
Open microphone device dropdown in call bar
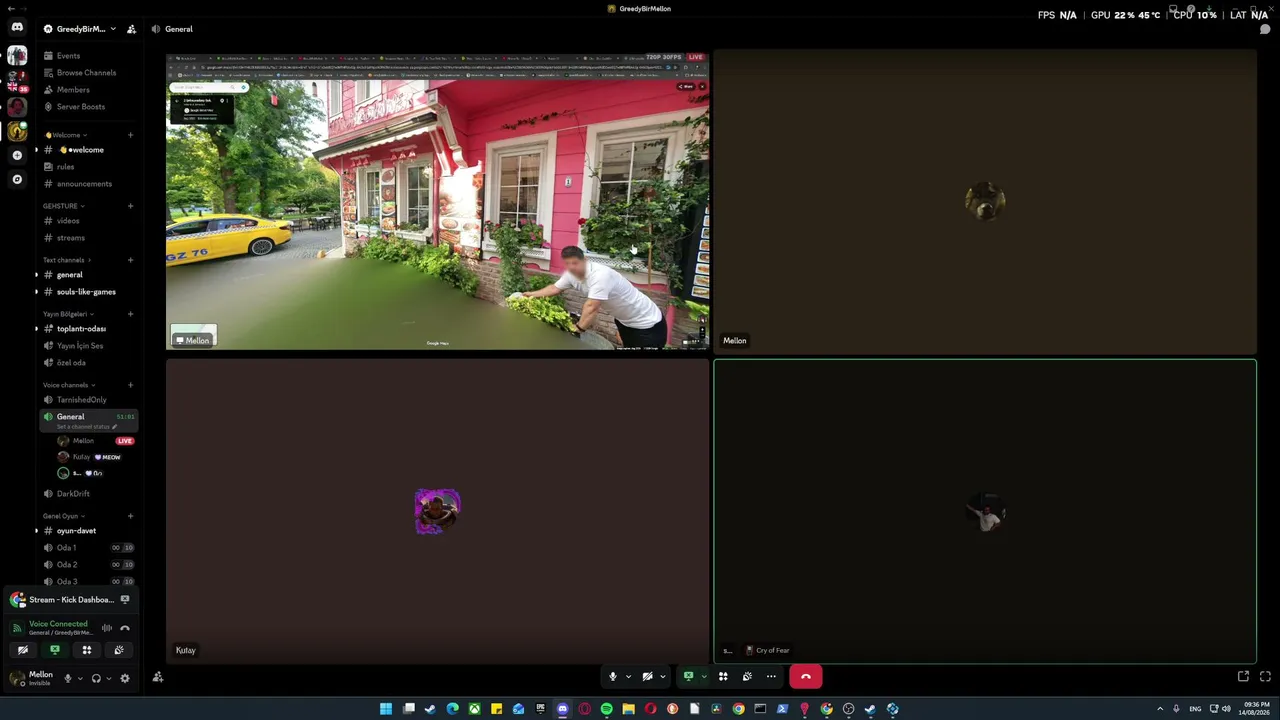pyautogui.click(x=628, y=677)
